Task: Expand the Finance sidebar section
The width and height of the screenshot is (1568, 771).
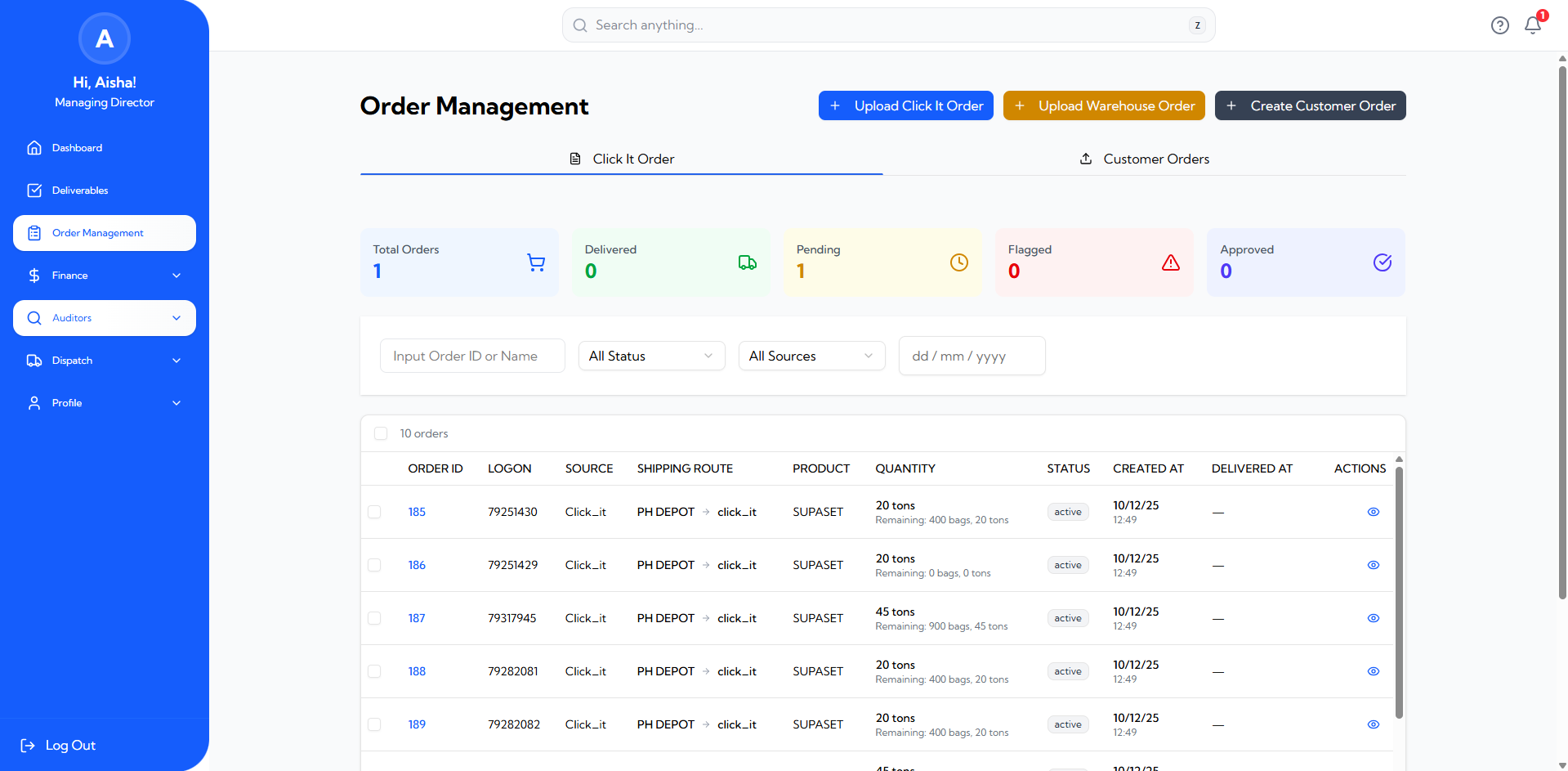Action: click(104, 276)
